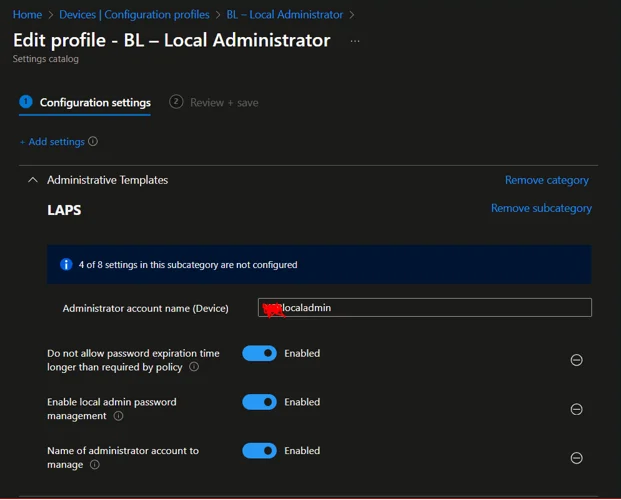The height and width of the screenshot is (500, 621).
Task: Toggle Do not allow password expiration switch
Action: 259,353
